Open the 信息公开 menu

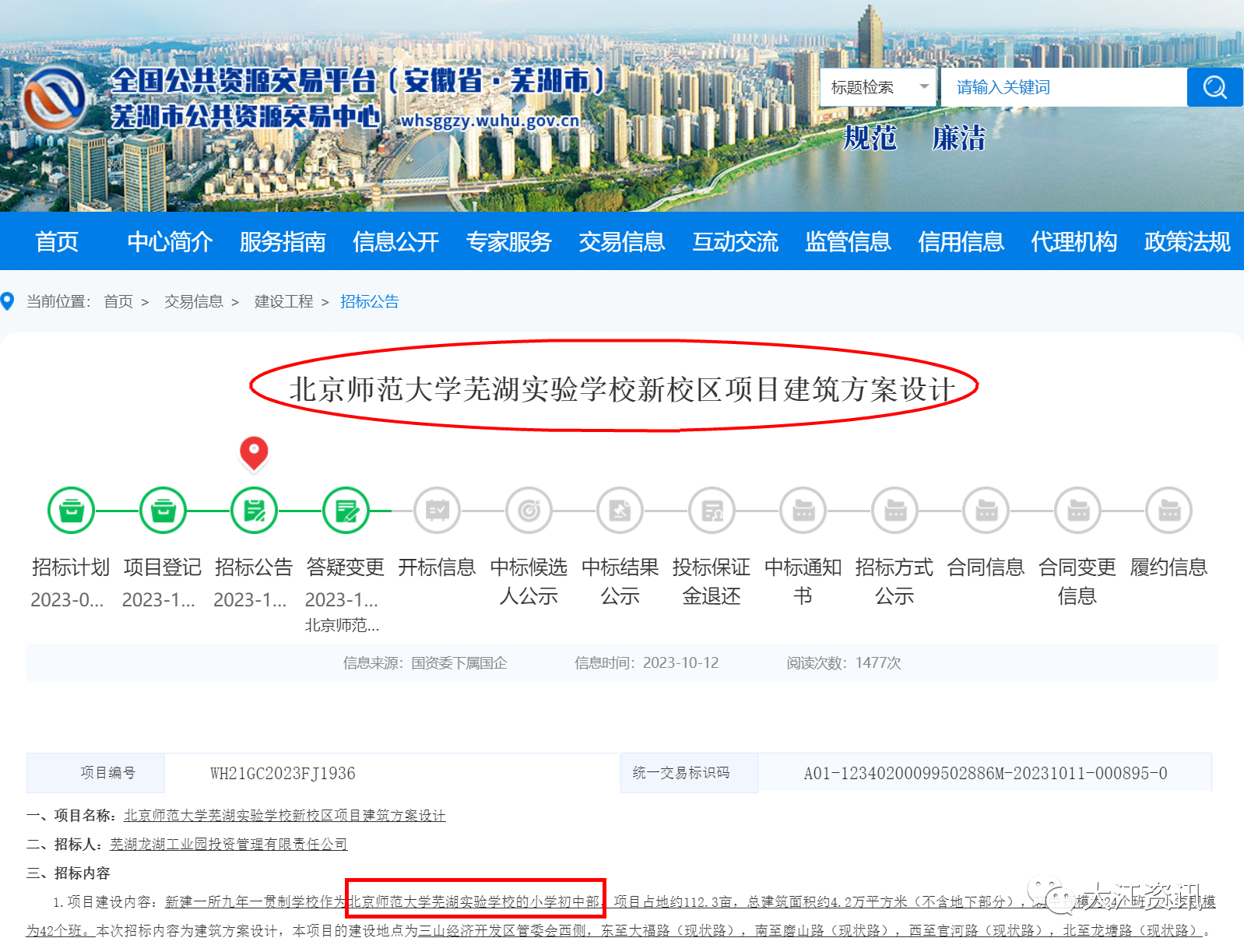pos(395,241)
